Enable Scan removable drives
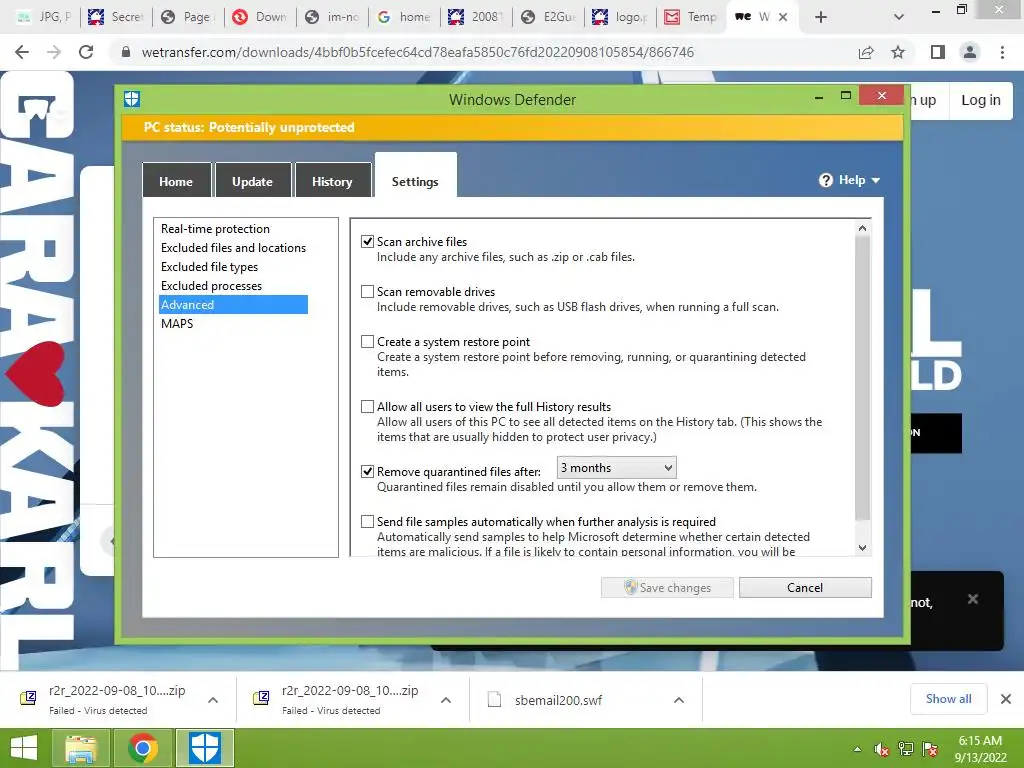Screen dimensions: 1024x768 (368, 292)
